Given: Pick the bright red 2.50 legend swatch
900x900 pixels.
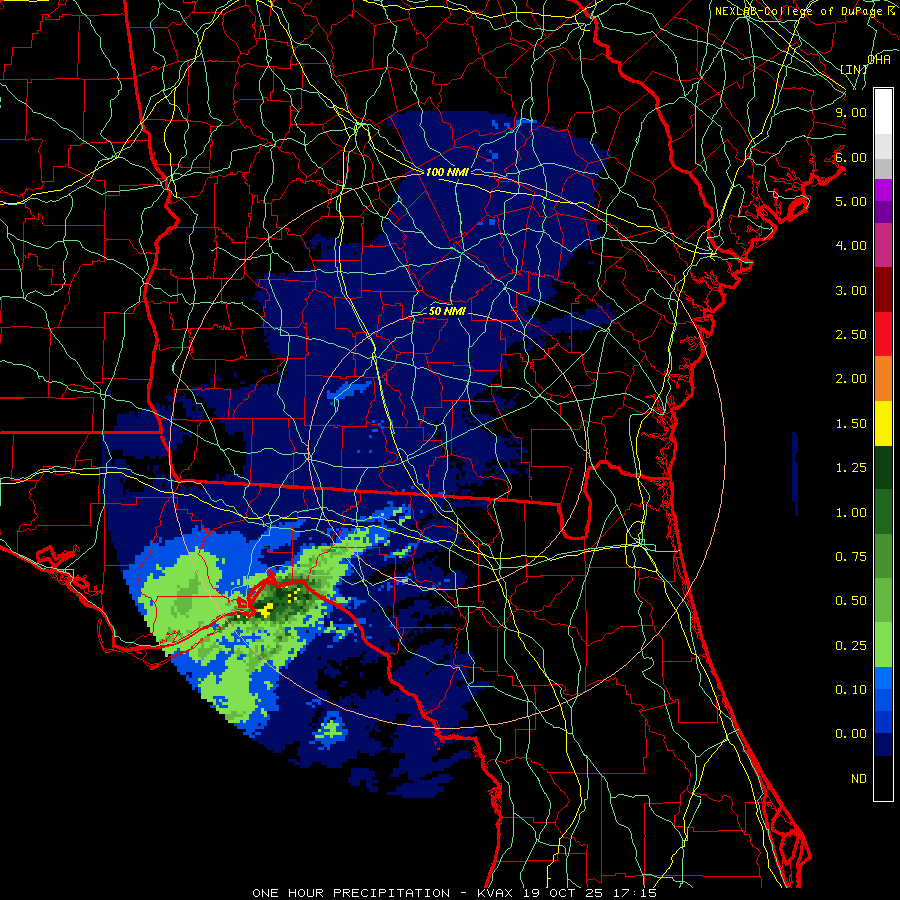Looking at the screenshot, I should pyautogui.click(x=883, y=334).
